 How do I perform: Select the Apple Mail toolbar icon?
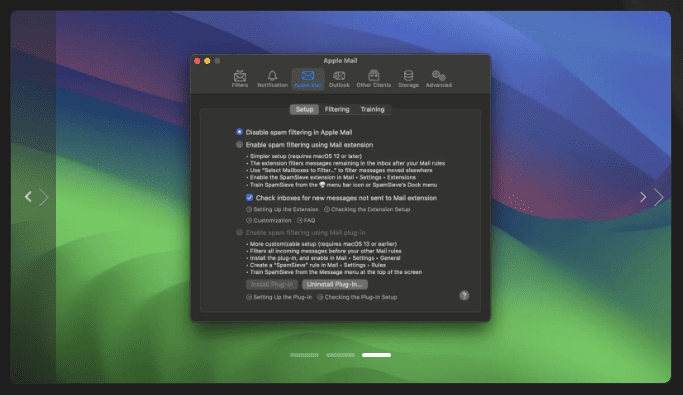point(308,79)
